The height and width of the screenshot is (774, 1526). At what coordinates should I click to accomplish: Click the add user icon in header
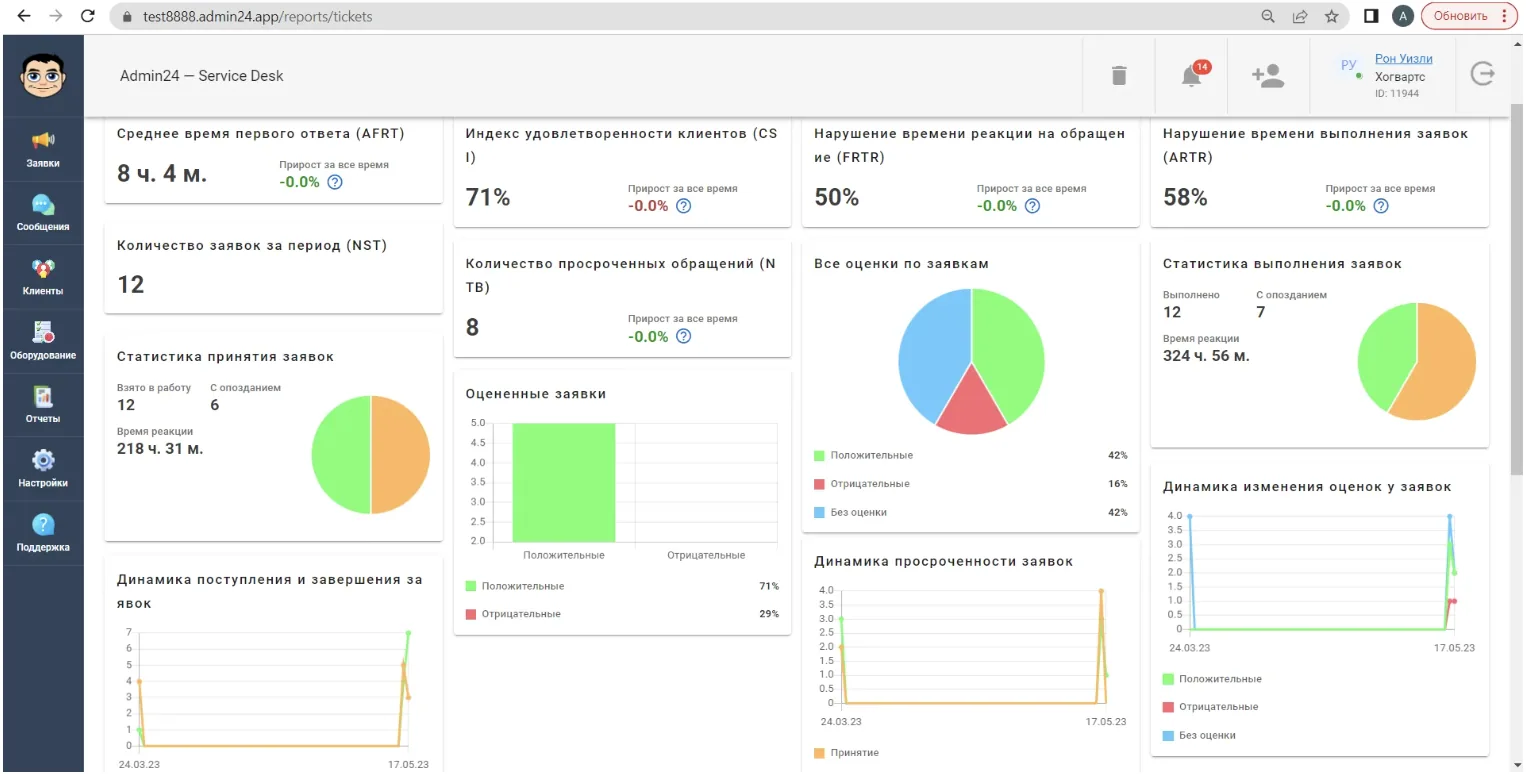click(1267, 76)
